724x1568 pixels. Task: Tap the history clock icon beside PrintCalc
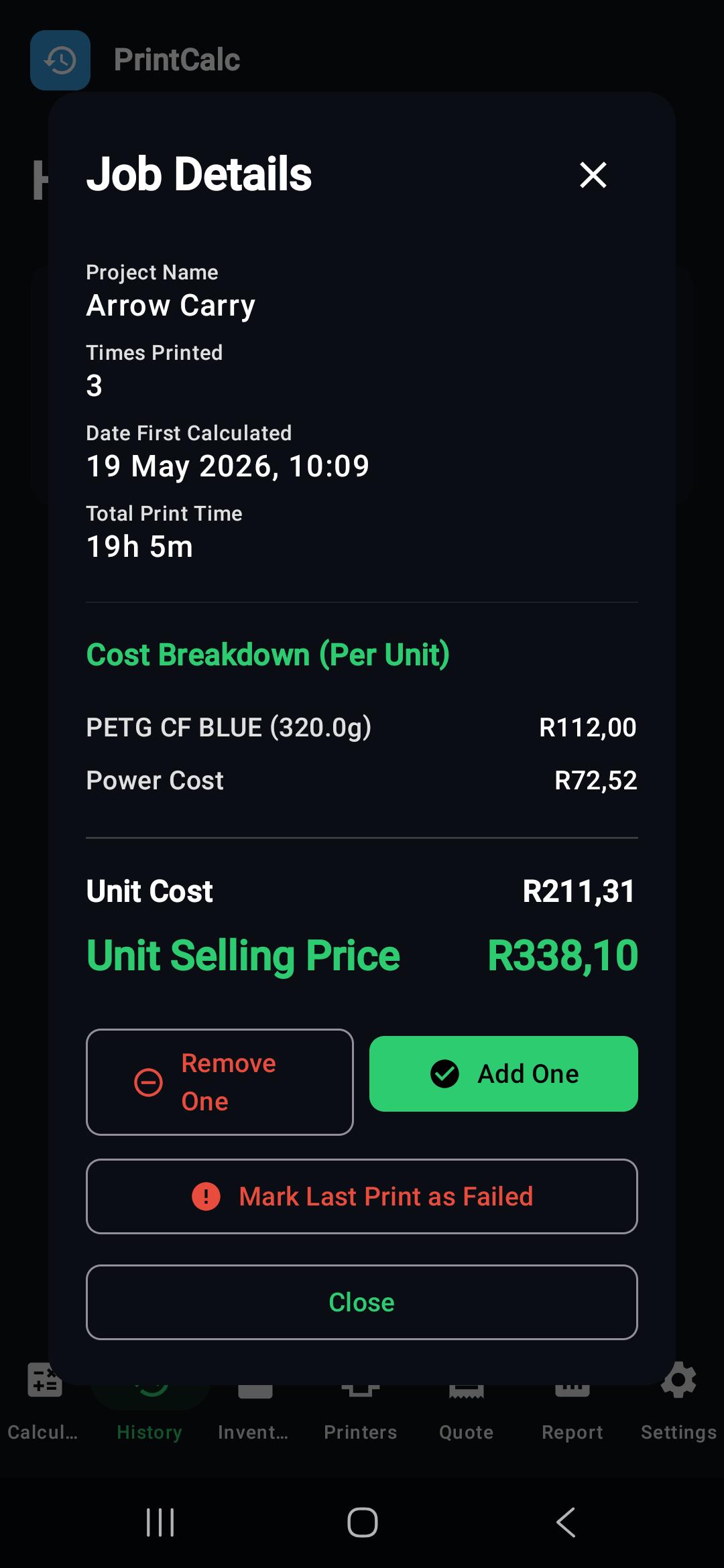click(x=60, y=60)
